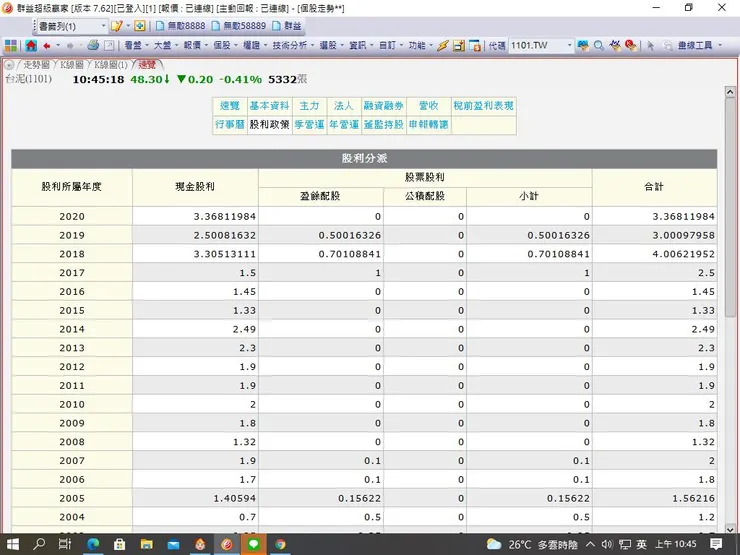The height and width of the screenshot is (555, 740).
Task: Click the grayed zoom icon before 畫線工具
Action: [x=667, y=46]
